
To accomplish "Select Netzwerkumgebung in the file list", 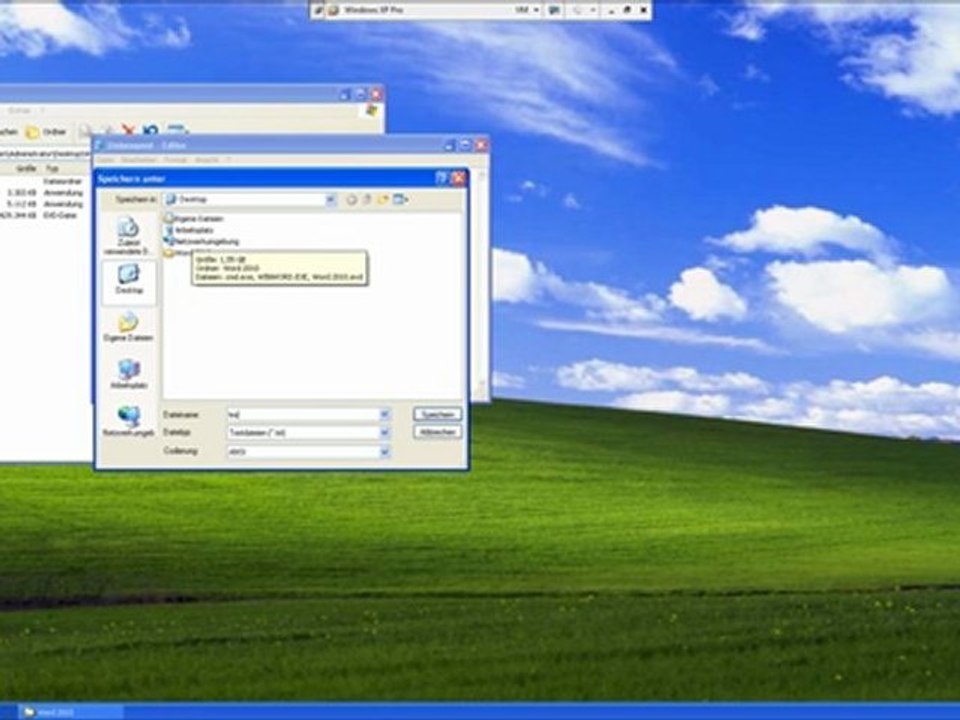I will tap(202, 242).
